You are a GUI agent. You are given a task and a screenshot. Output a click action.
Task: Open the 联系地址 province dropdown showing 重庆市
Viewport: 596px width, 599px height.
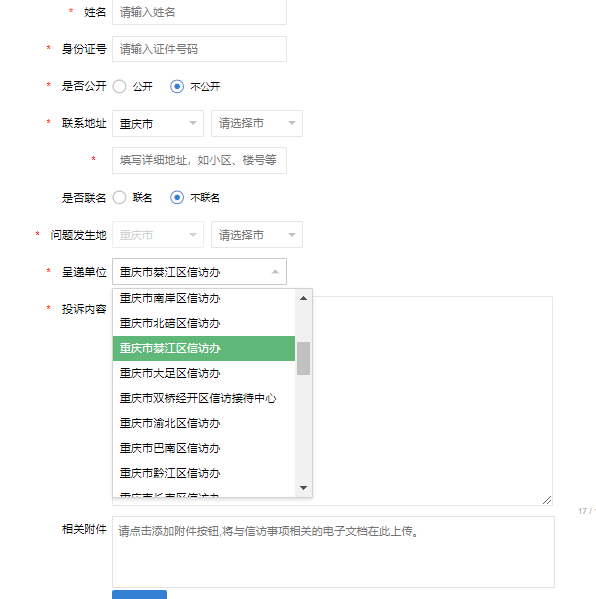pos(158,123)
